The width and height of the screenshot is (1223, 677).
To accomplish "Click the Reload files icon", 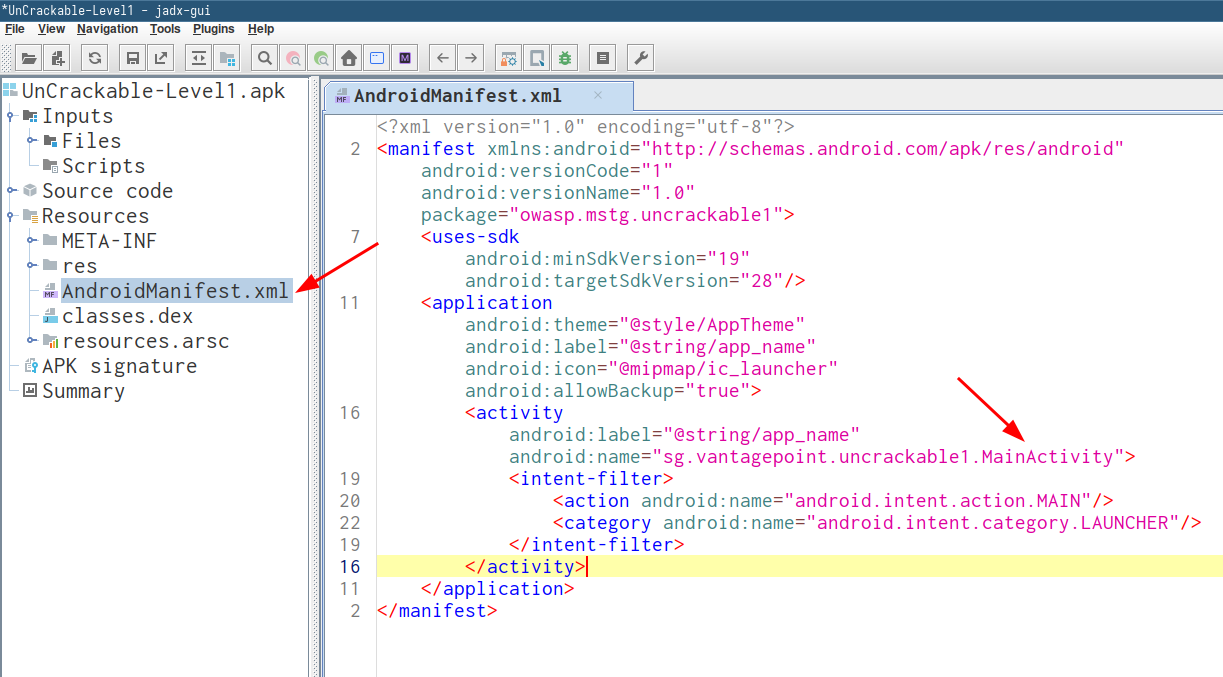I will [95, 57].
